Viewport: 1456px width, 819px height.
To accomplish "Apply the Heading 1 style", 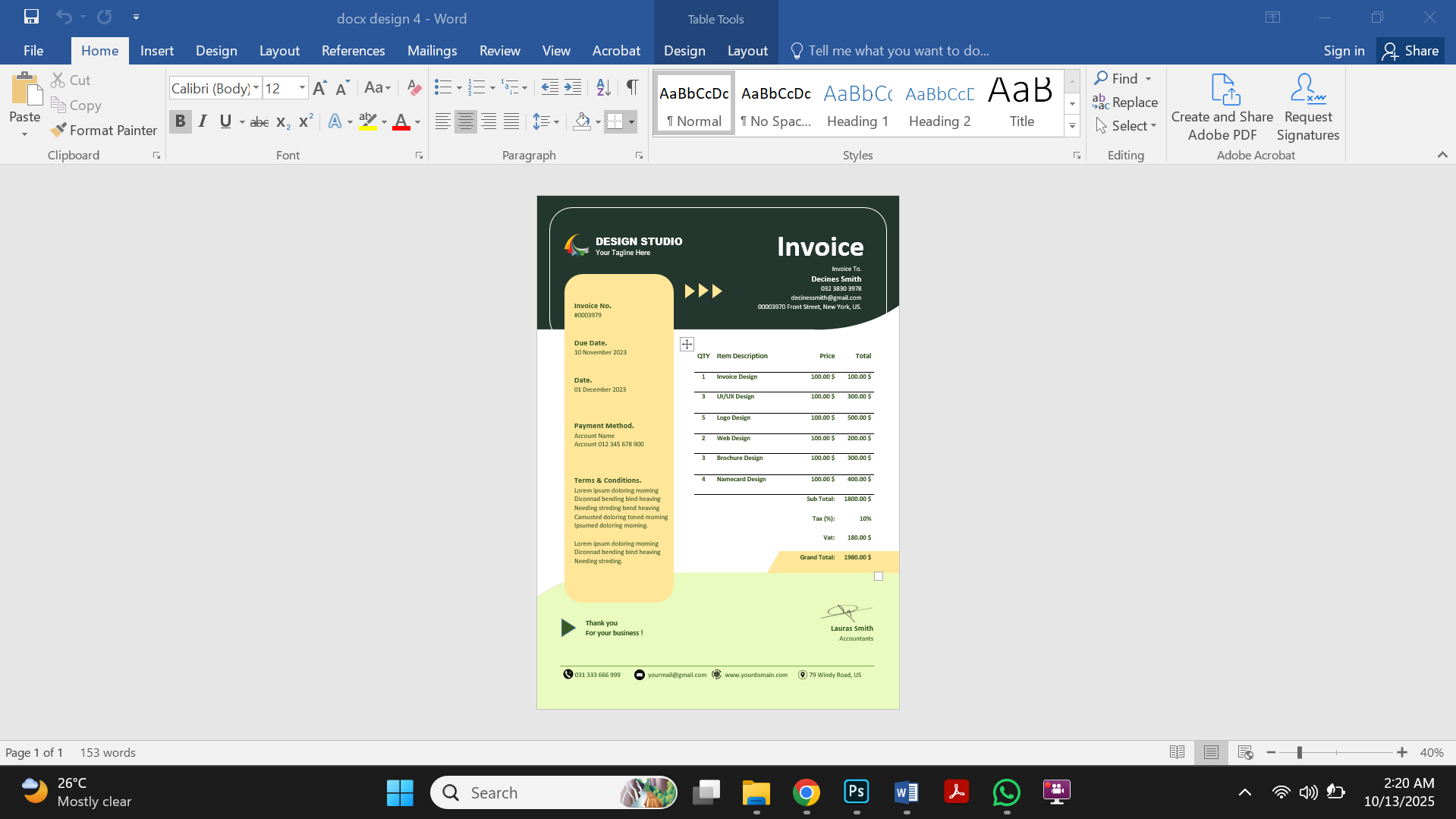I will (x=857, y=105).
